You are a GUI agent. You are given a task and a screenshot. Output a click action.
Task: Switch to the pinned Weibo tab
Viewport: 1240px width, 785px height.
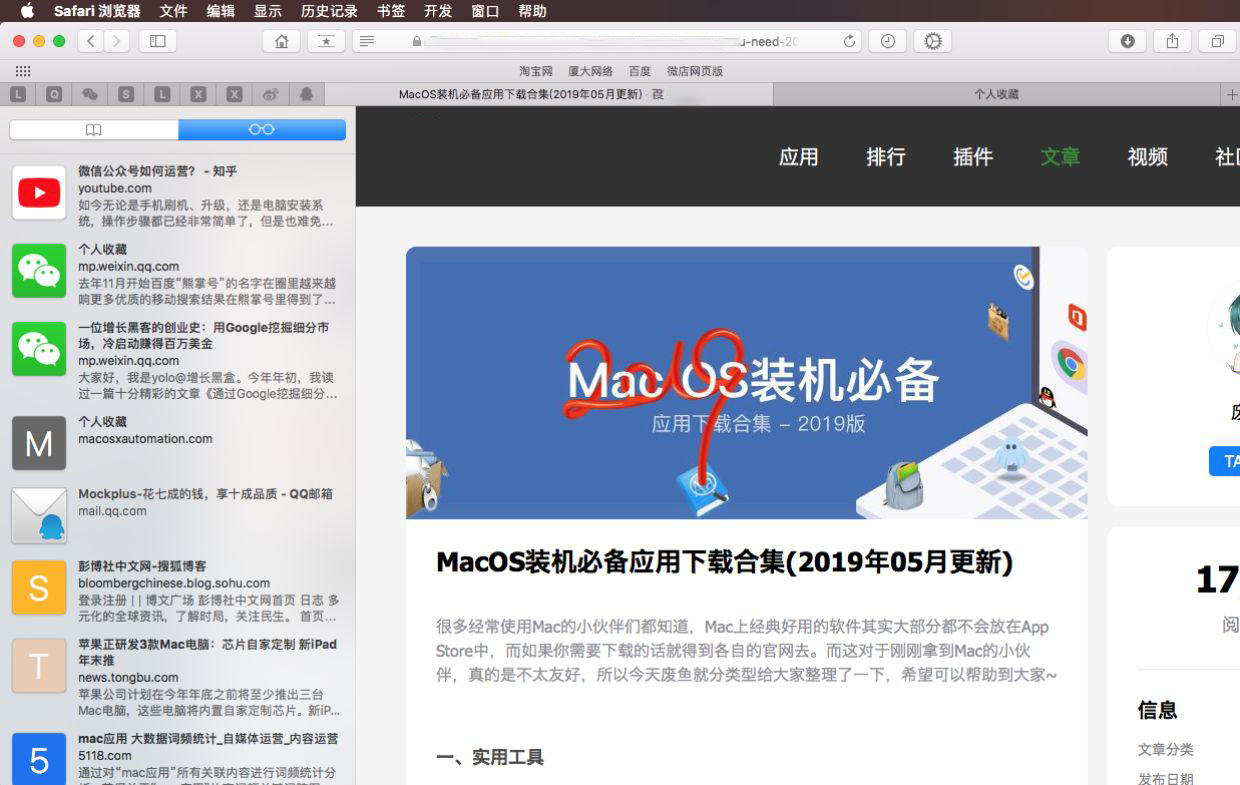tap(270, 94)
